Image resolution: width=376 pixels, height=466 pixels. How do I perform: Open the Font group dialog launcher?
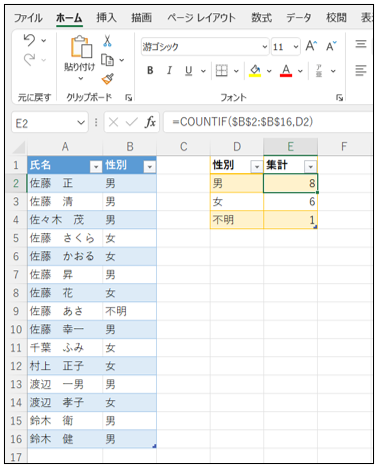click(x=339, y=97)
